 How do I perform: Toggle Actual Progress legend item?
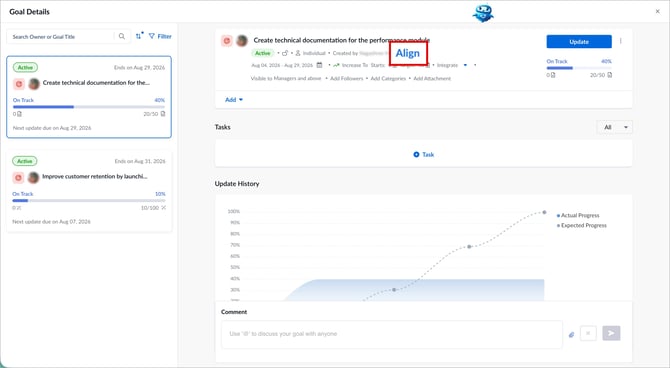pos(578,215)
